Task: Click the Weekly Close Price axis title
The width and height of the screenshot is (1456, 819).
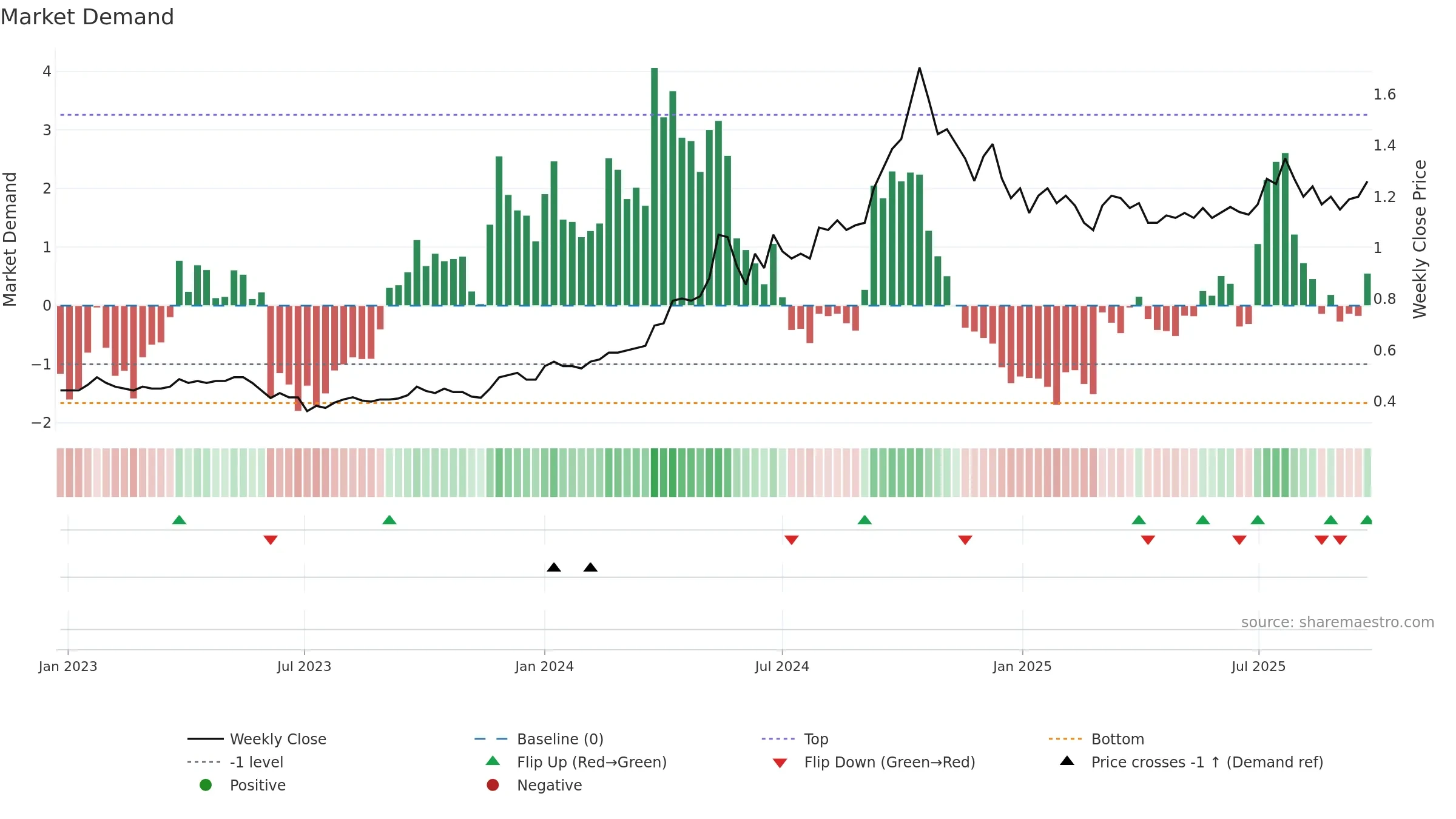Action: coord(1420,239)
